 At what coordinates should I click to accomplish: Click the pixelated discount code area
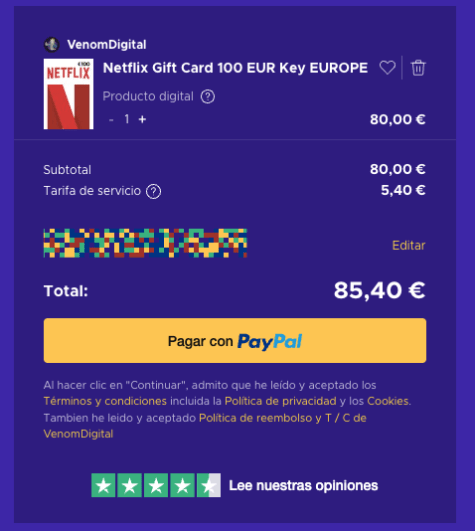(x=145, y=243)
